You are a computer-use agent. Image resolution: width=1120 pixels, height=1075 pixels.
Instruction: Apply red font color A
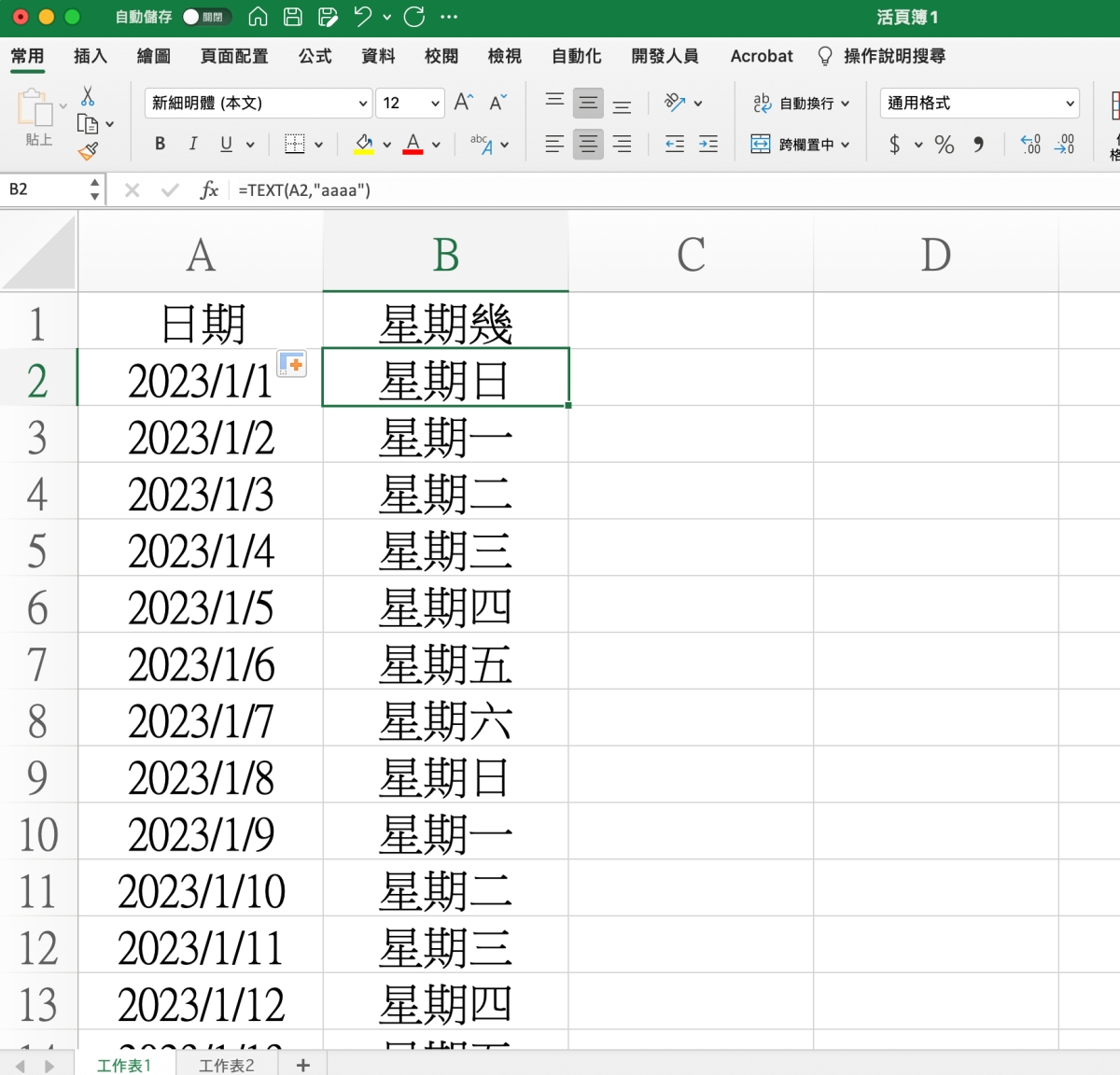[413, 144]
